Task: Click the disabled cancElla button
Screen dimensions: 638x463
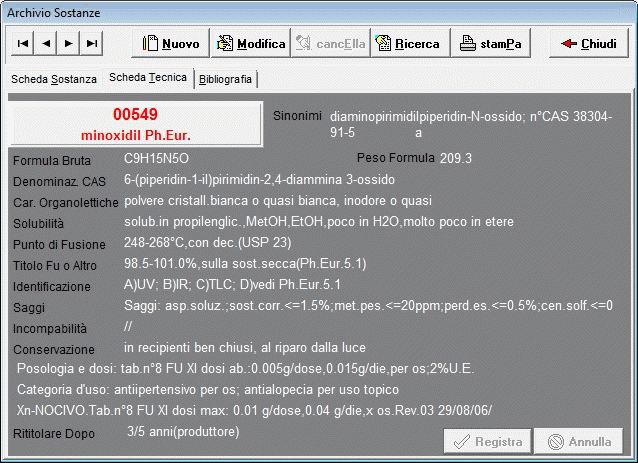Action: click(330, 43)
